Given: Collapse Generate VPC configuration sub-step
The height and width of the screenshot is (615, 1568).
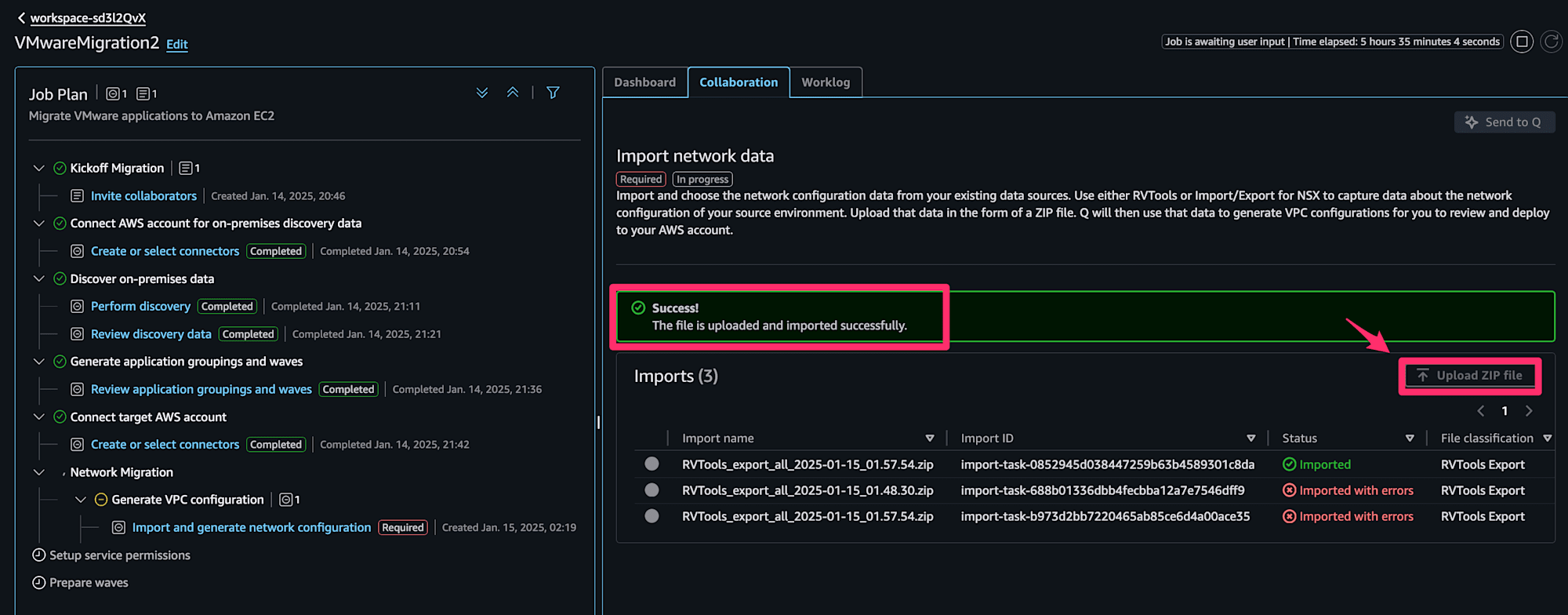Looking at the screenshot, I should 80,500.
